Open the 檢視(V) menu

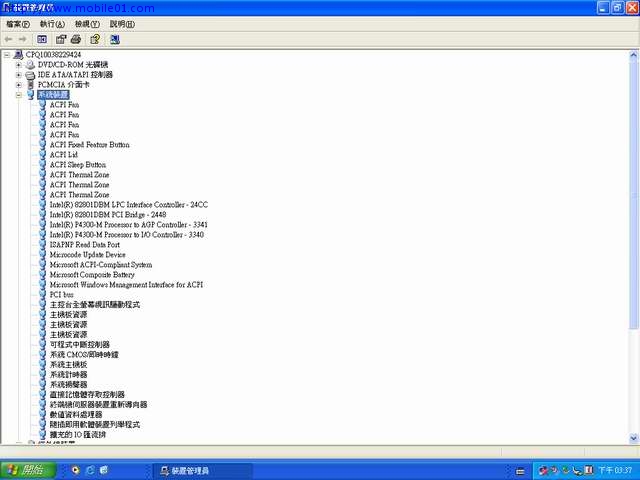tap(87, 24)
